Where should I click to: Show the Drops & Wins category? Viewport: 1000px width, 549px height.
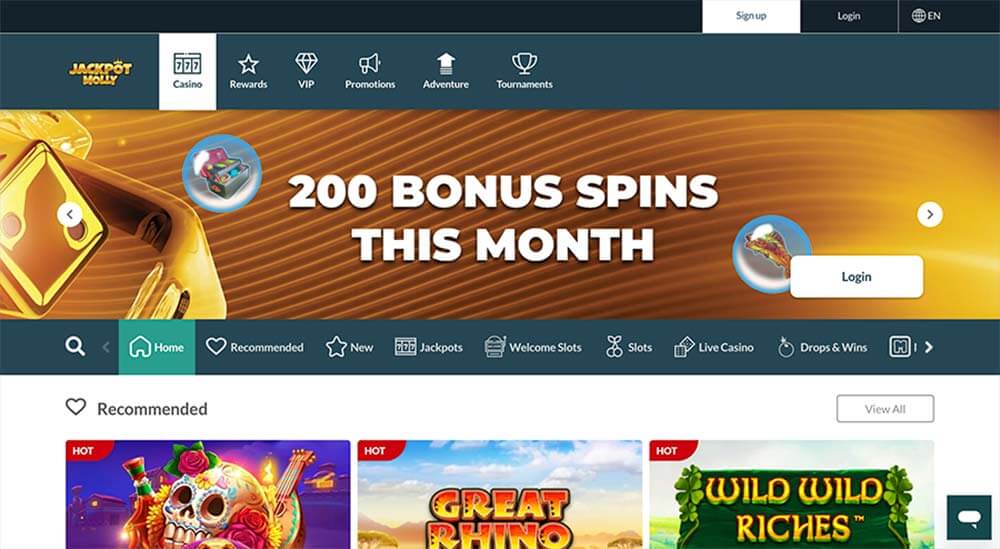(822, 347)
